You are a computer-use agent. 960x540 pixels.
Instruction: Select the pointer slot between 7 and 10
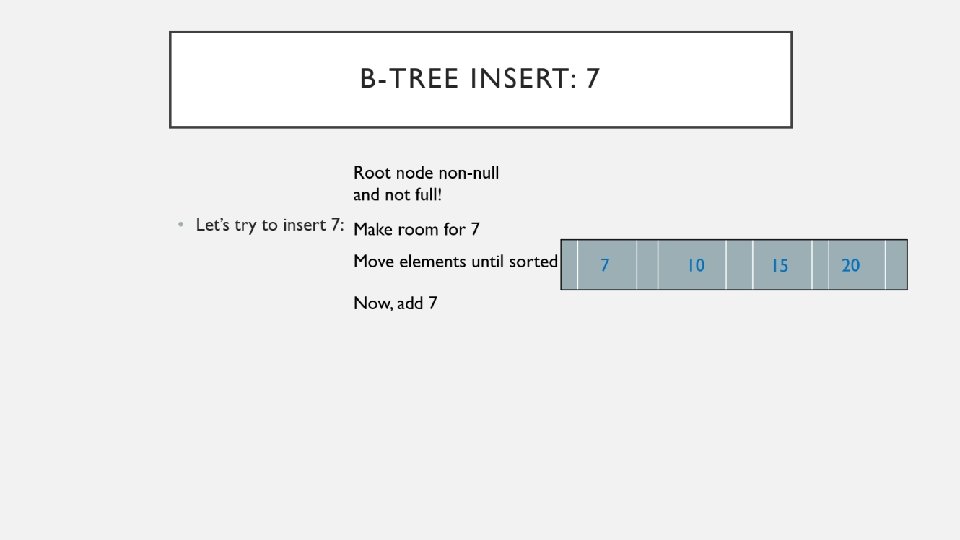click(648, 265)
